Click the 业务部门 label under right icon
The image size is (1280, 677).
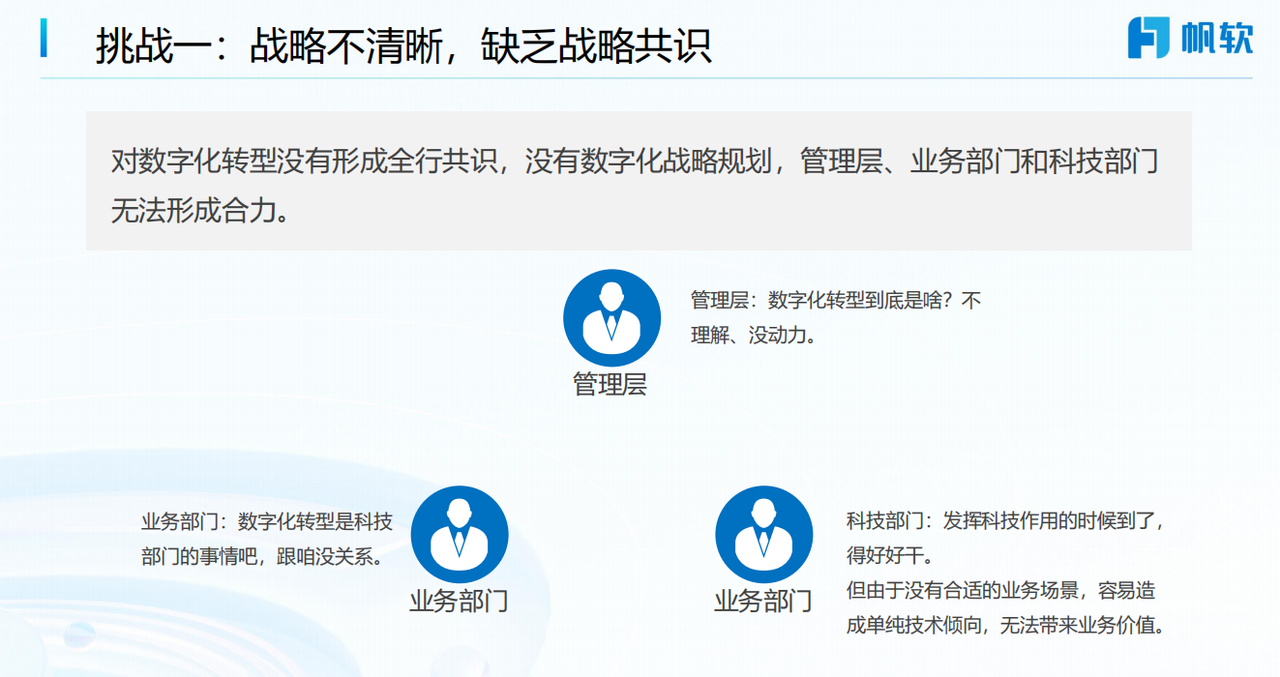point(763,602)
